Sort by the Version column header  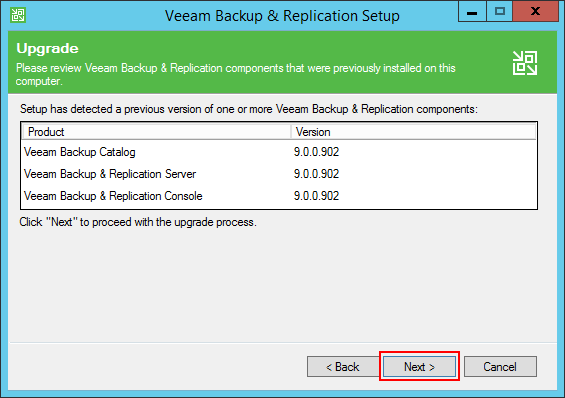[x=413, y=132]
